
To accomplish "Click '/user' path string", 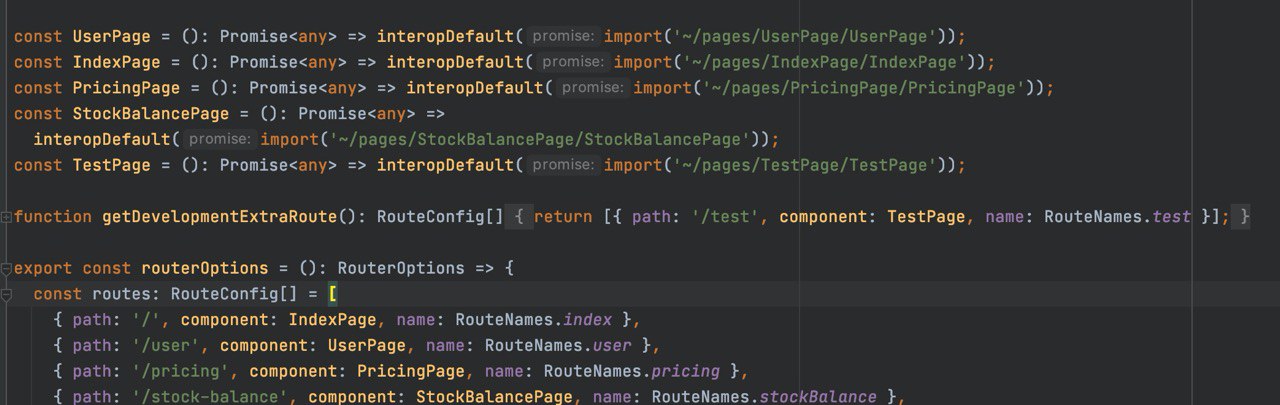I will pyautogui.click(x=165, y=346).
